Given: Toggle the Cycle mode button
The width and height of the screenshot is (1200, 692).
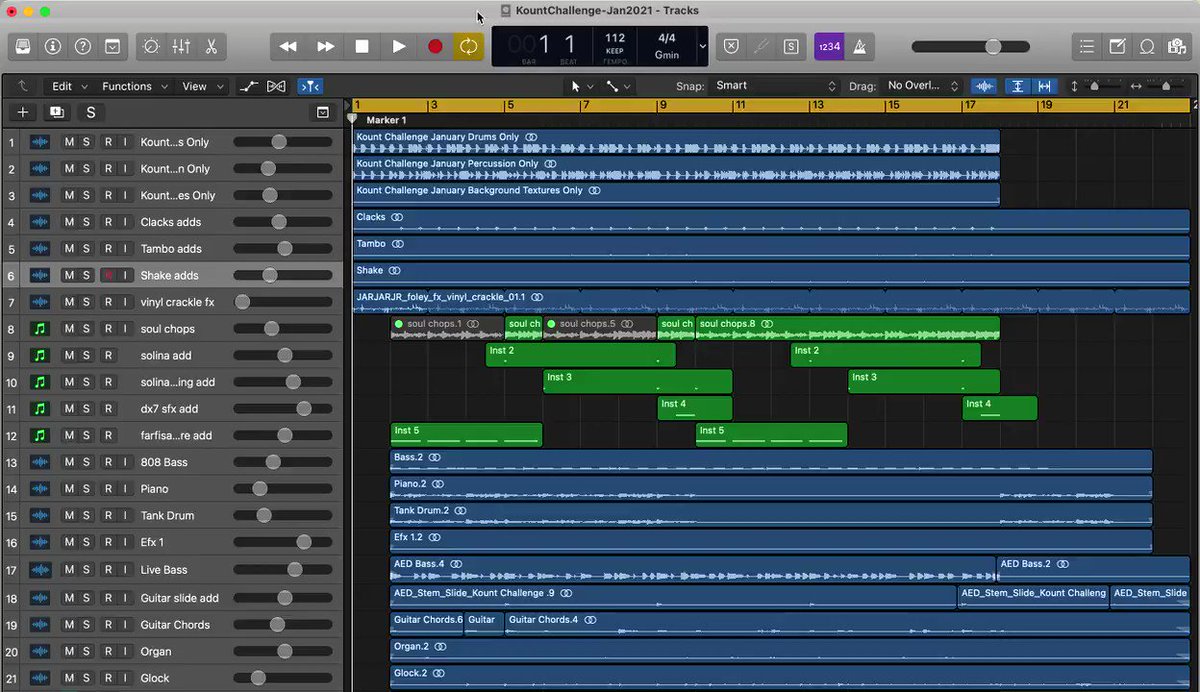Looking at the screenshot, I should [467, 46].
